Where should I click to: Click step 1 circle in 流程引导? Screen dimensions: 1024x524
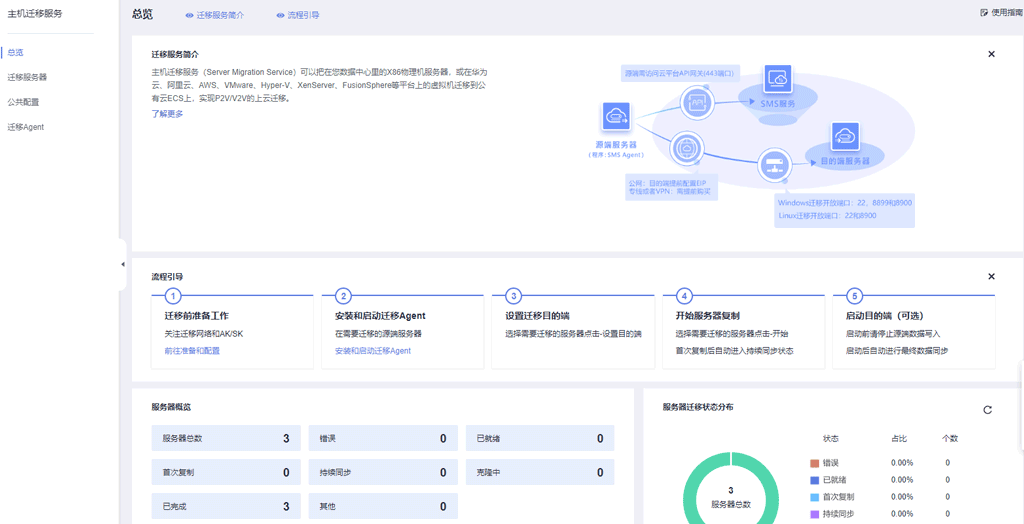click(x=173, y=296)
